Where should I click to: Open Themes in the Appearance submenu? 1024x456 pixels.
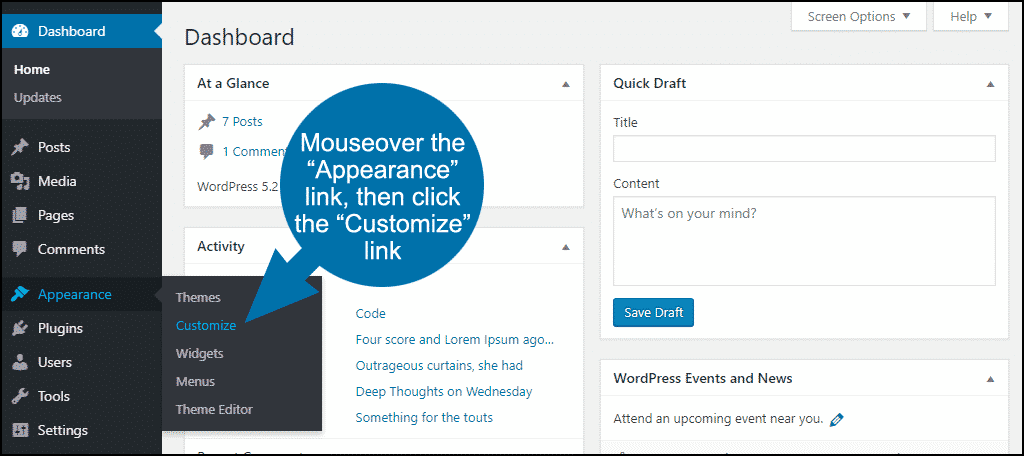tap(198, 297)
